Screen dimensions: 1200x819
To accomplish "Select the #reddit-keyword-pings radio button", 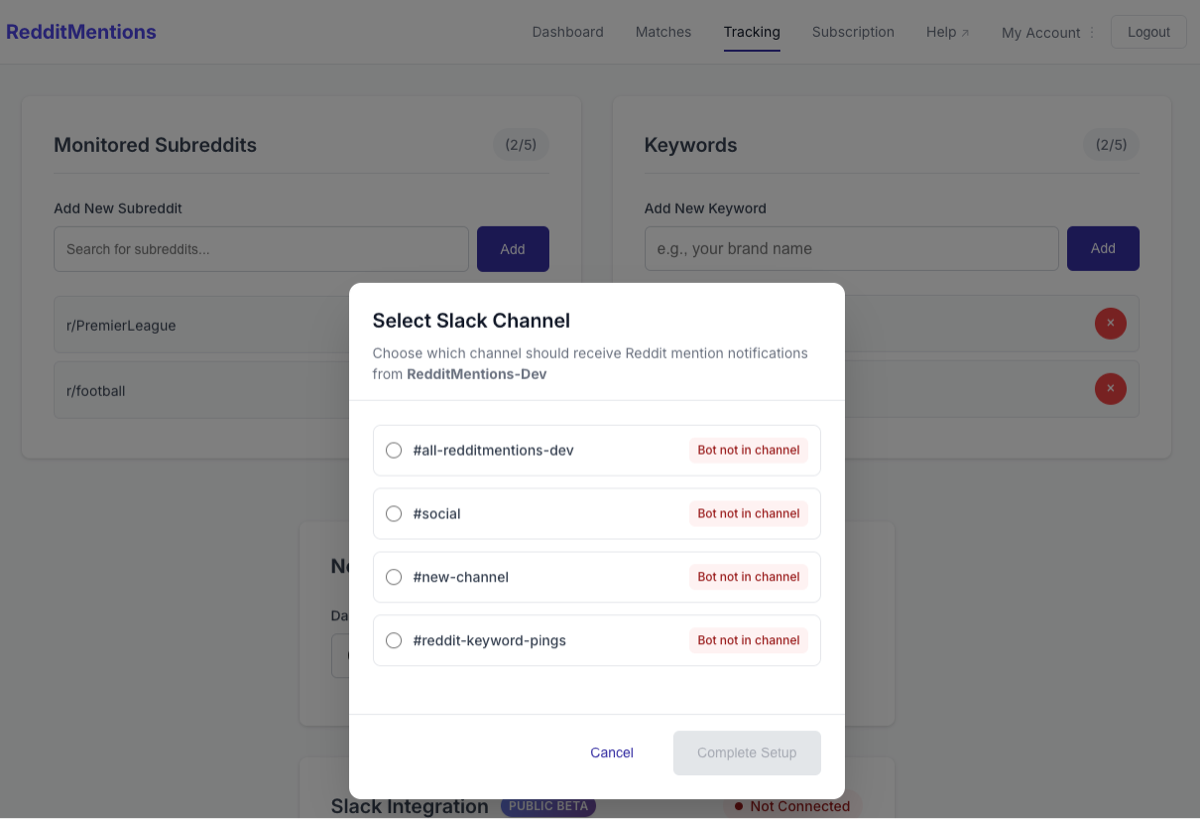I will (393, 640).
